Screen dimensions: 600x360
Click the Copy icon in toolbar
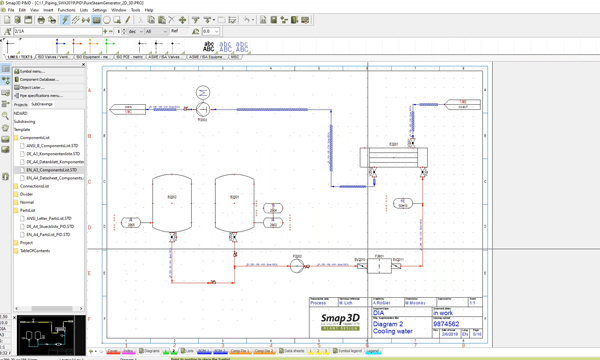[151, 20]
